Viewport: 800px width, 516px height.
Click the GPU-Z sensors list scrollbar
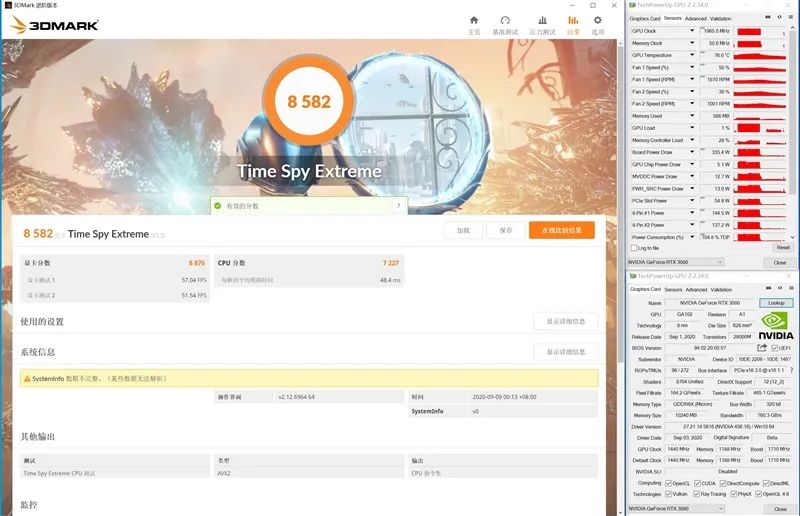(x=792, y=110)
